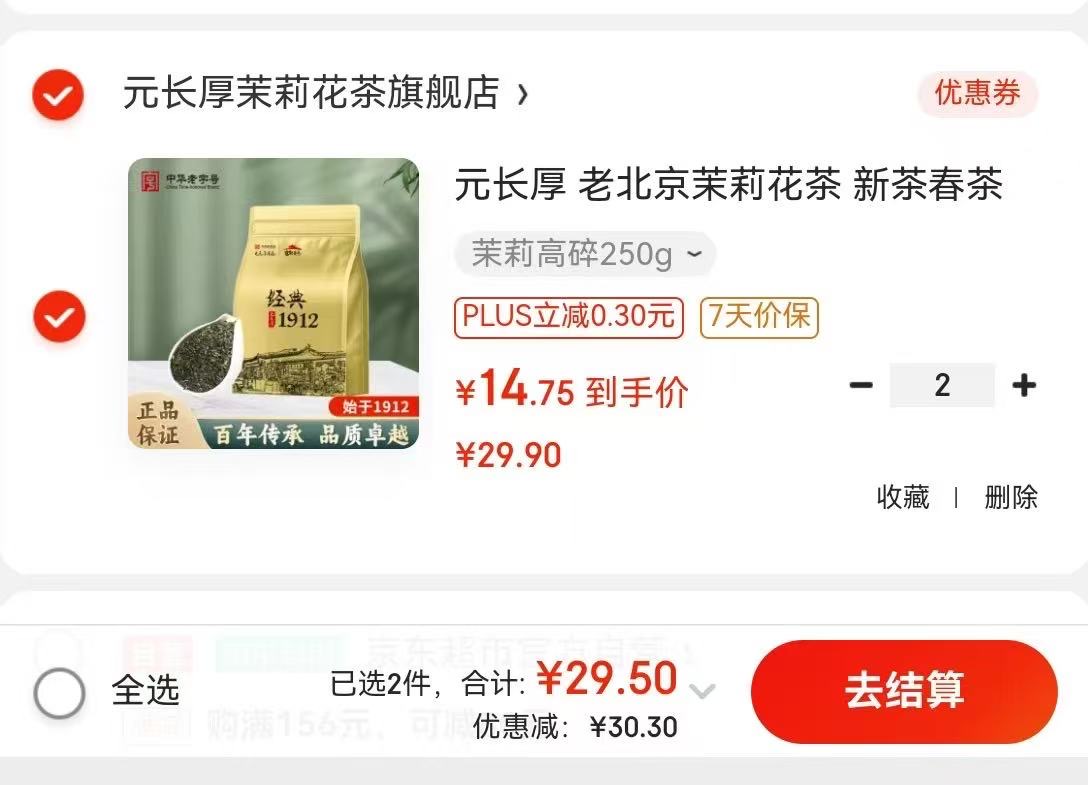This screenshot has height=785, width=1088.
Task: Open store name 元长厚茉莉花茶旗舰店
Action: click(311, 93)
